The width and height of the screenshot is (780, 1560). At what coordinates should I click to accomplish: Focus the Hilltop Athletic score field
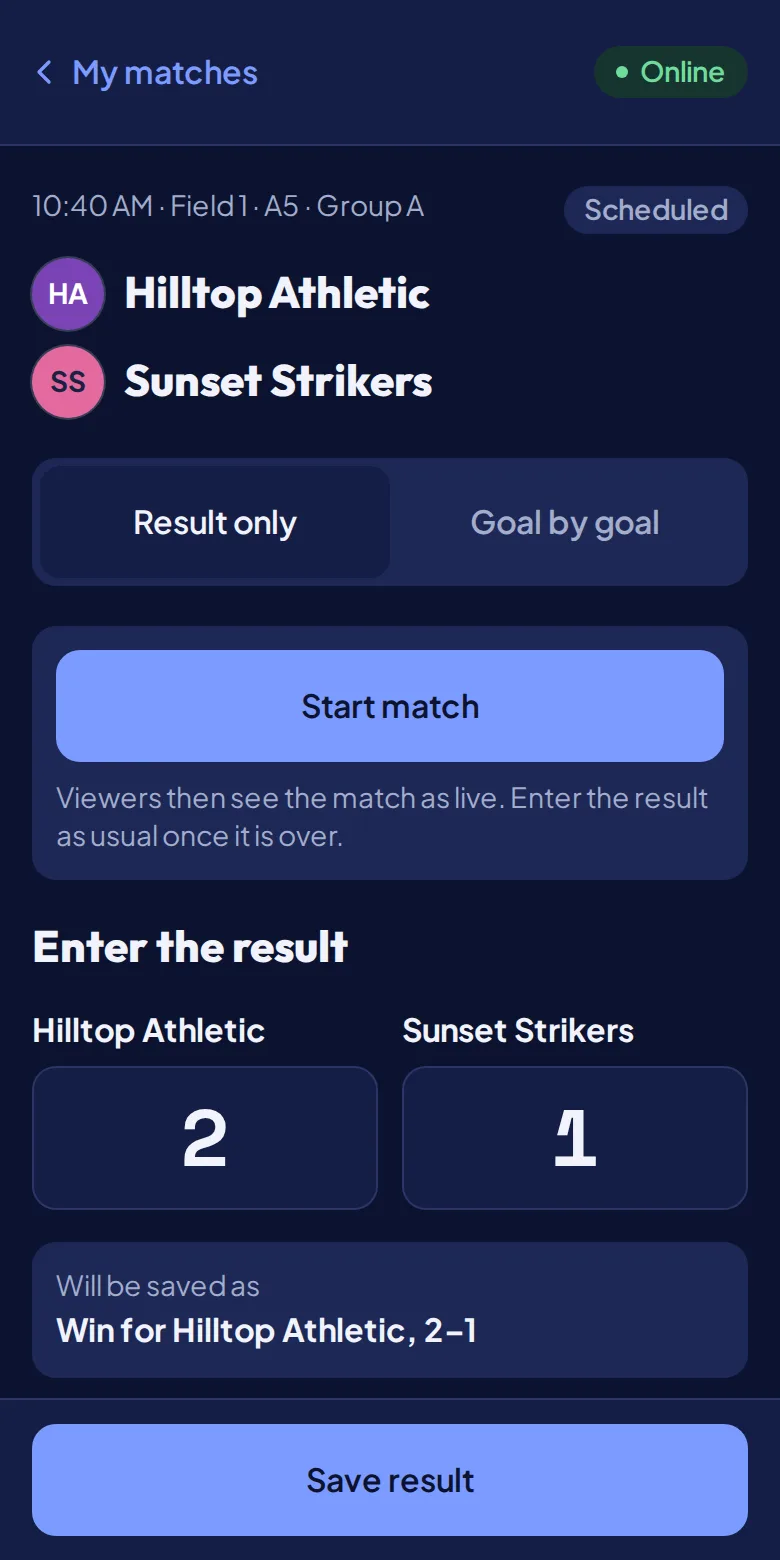click(205, 1138)
